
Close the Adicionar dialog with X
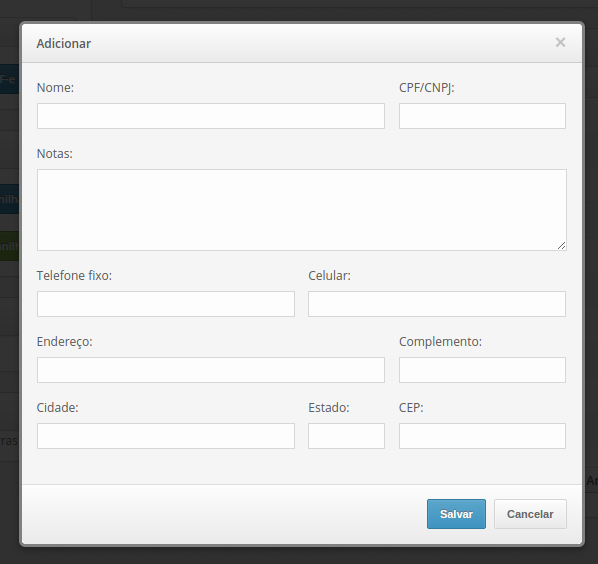[560, 42]
